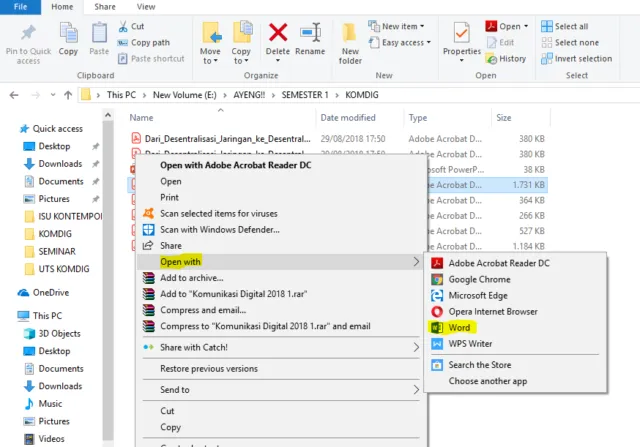
Task: Click the red Delete X icon
Action: [278, 32]
